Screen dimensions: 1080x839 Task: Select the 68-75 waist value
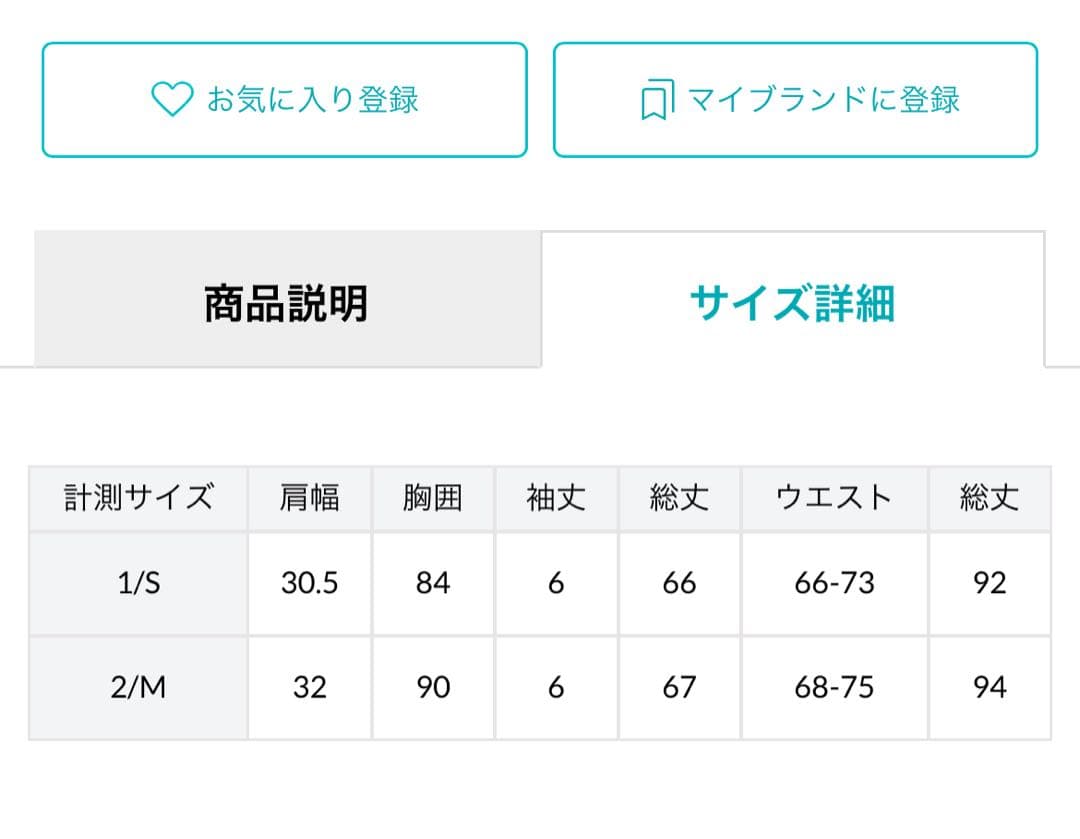834,688
